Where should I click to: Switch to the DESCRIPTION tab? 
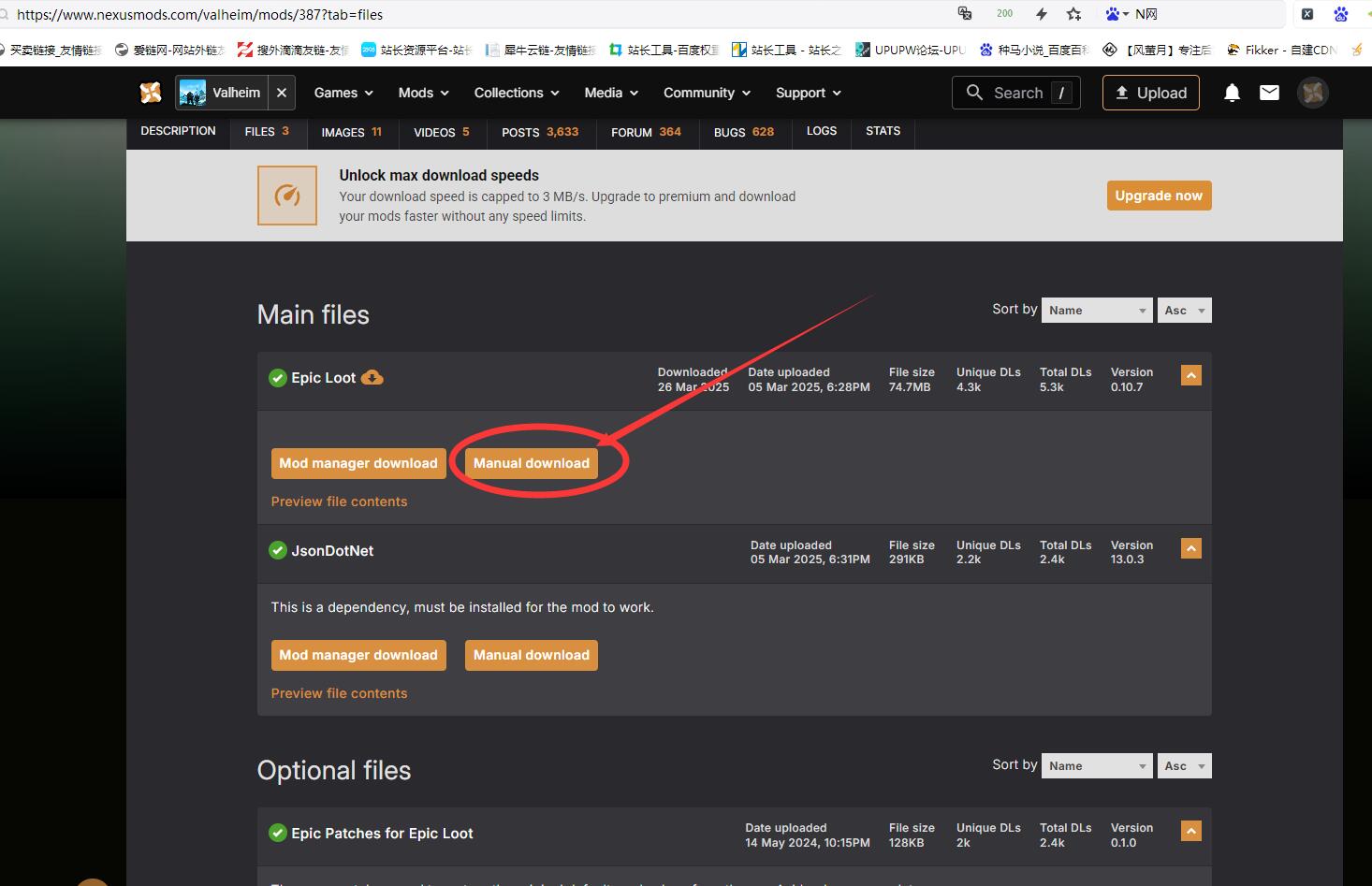pos(178,131)
